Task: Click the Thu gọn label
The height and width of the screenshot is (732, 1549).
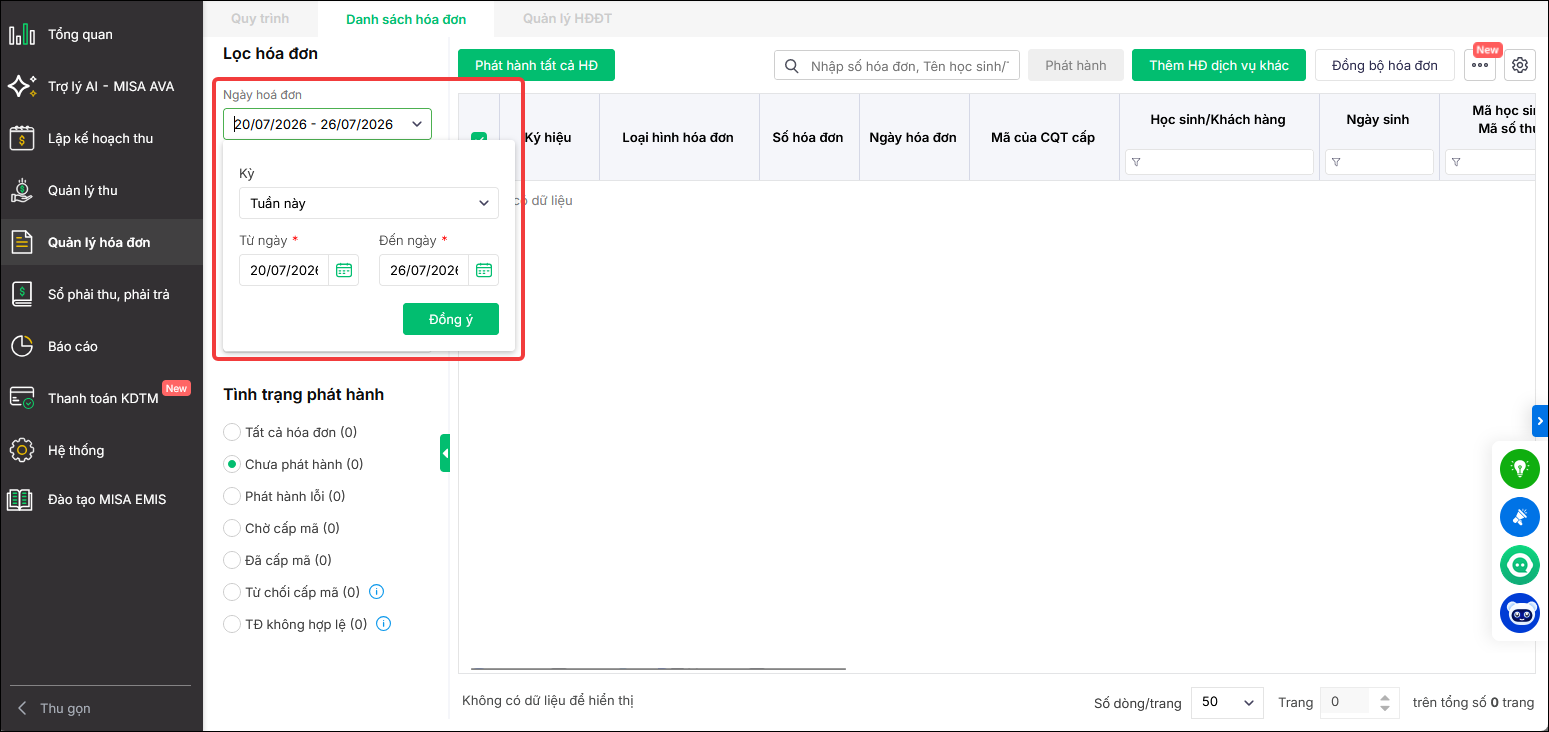Action: click(65, 708)
